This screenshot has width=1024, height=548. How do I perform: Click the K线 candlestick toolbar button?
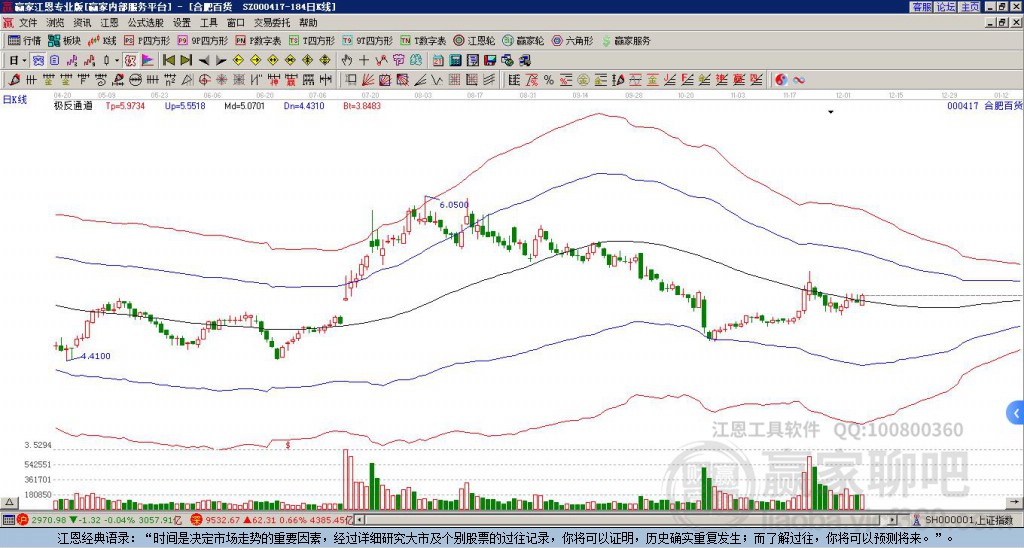pos(102,40)
